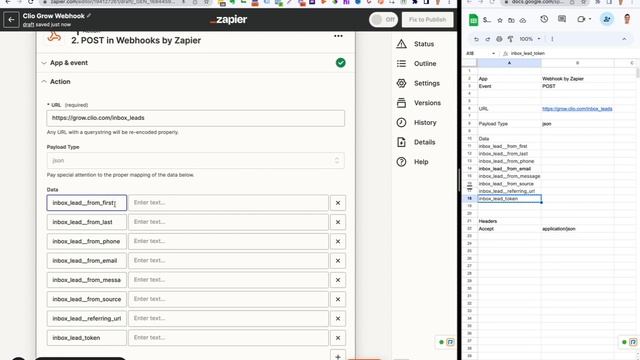Open History in the Zapier sidebar

[x=416, y=122]
